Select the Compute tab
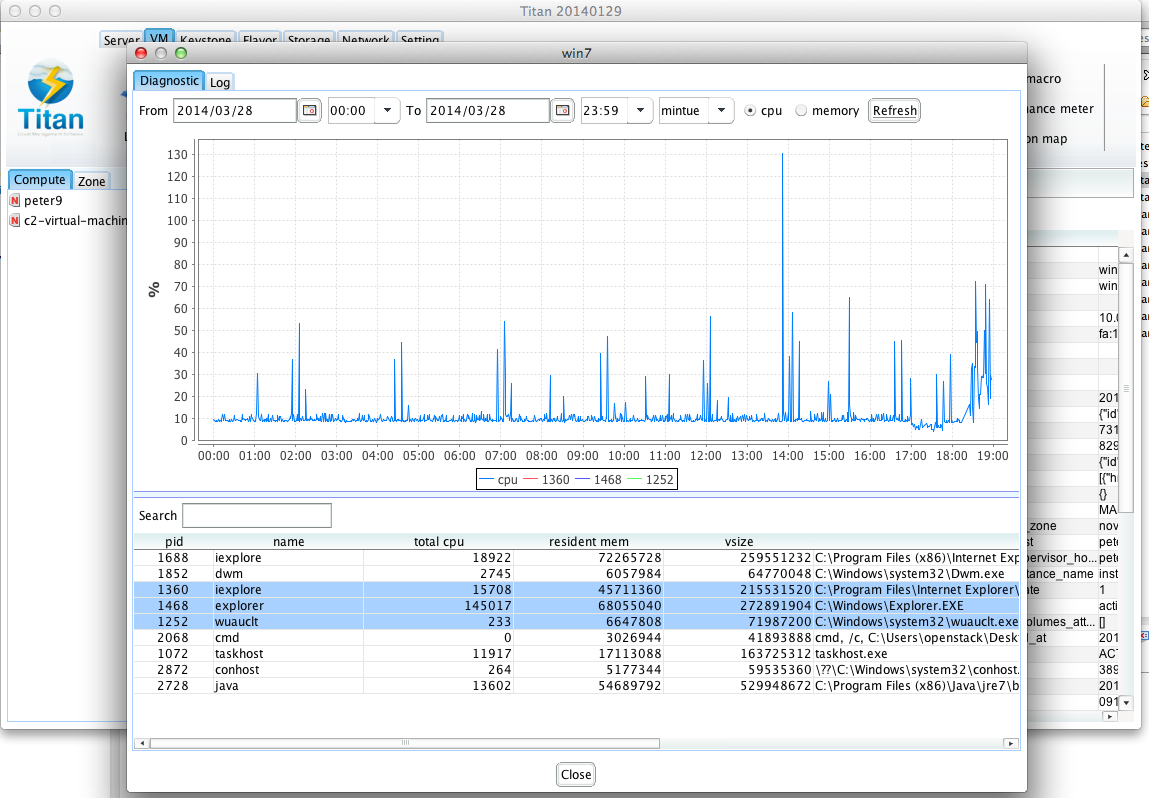Image resolution: width=1149 pixels, height=798 pixels. click(x=40, y=180)
